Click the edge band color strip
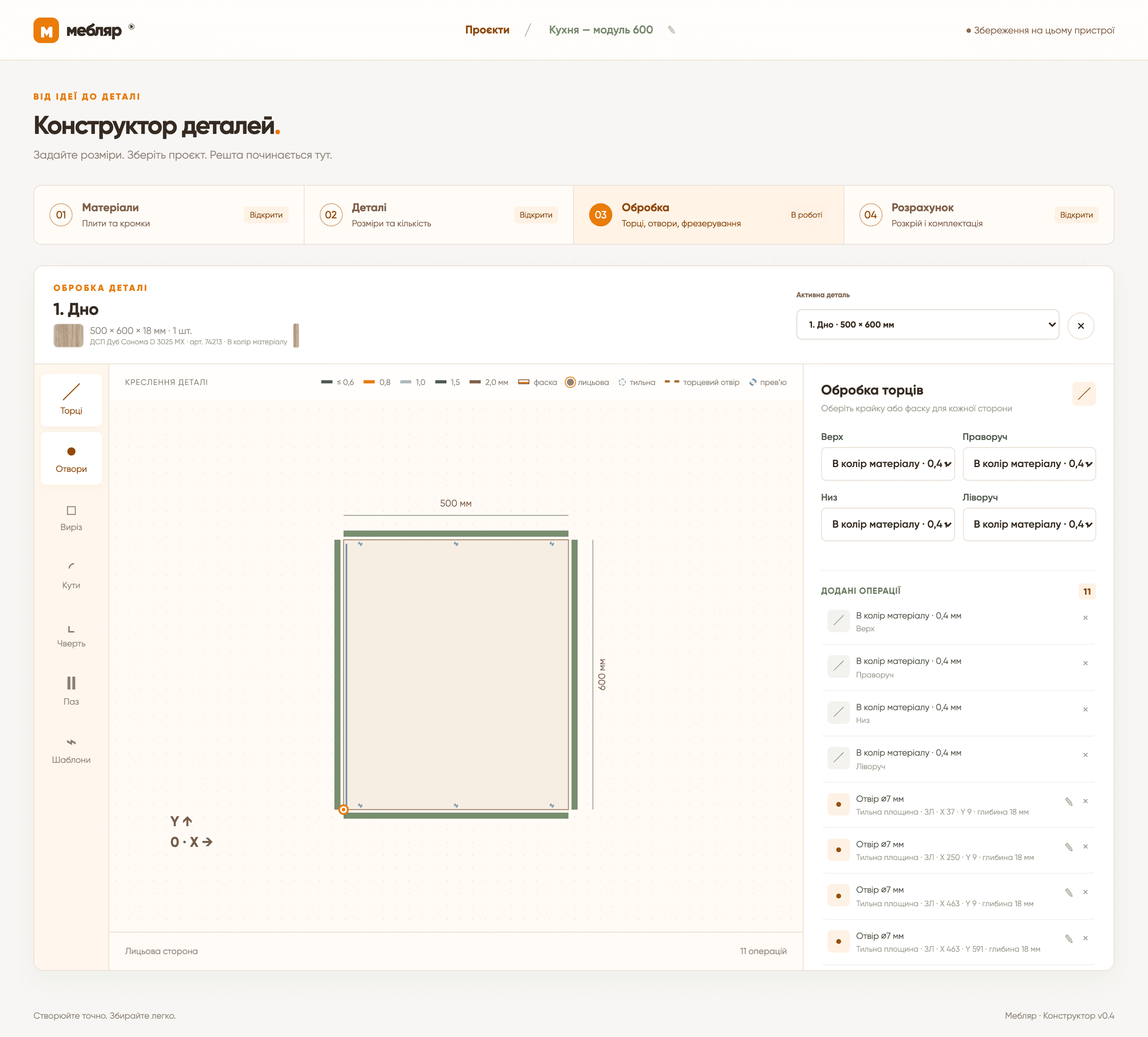The image size is (1148, 1037). (296, 336)
